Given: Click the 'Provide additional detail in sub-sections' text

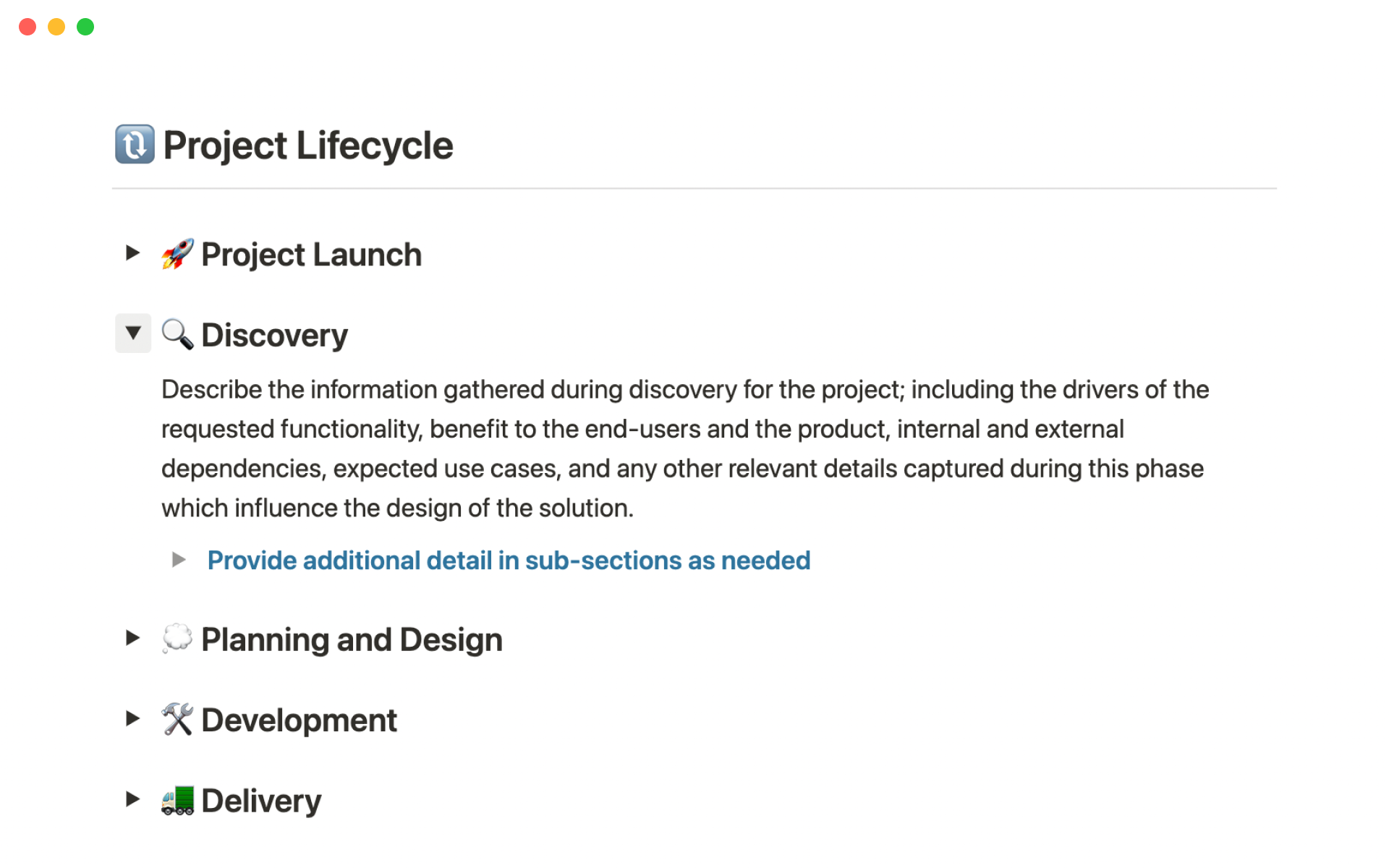Looking at the screenshot, I should [x=509, y=561].
